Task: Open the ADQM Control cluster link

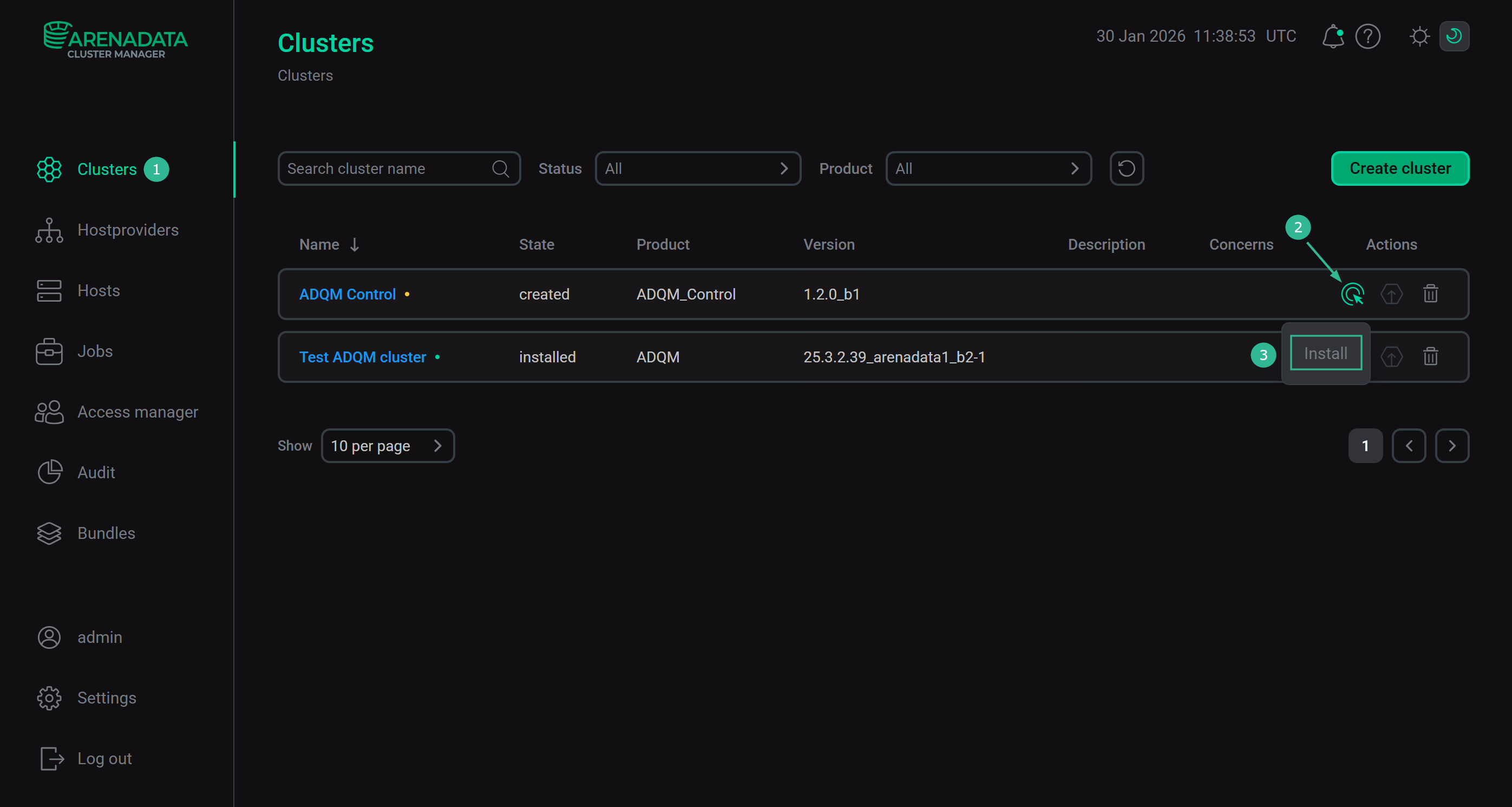Action: tap(347, 294)
